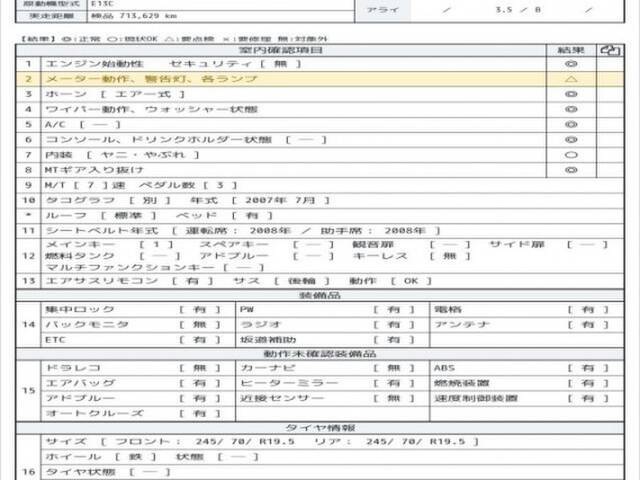Click the オートクルーズ [有] entry
640x480 pixels.
coord(133,413)
